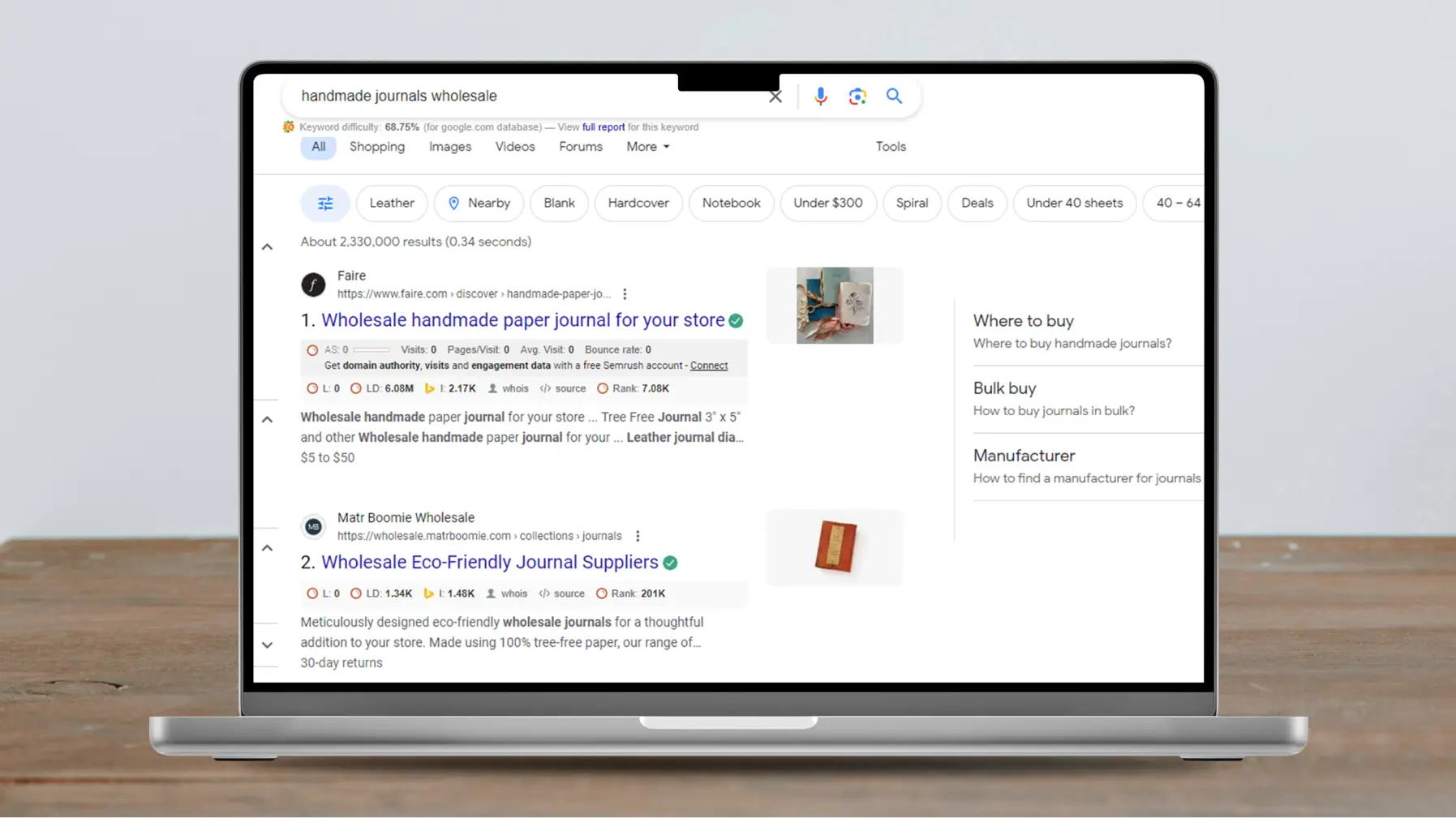The image size is (1456, 818).
Task: Toggle the Leather filter chip
Action: pyautogui.click(x=392, y=203)
